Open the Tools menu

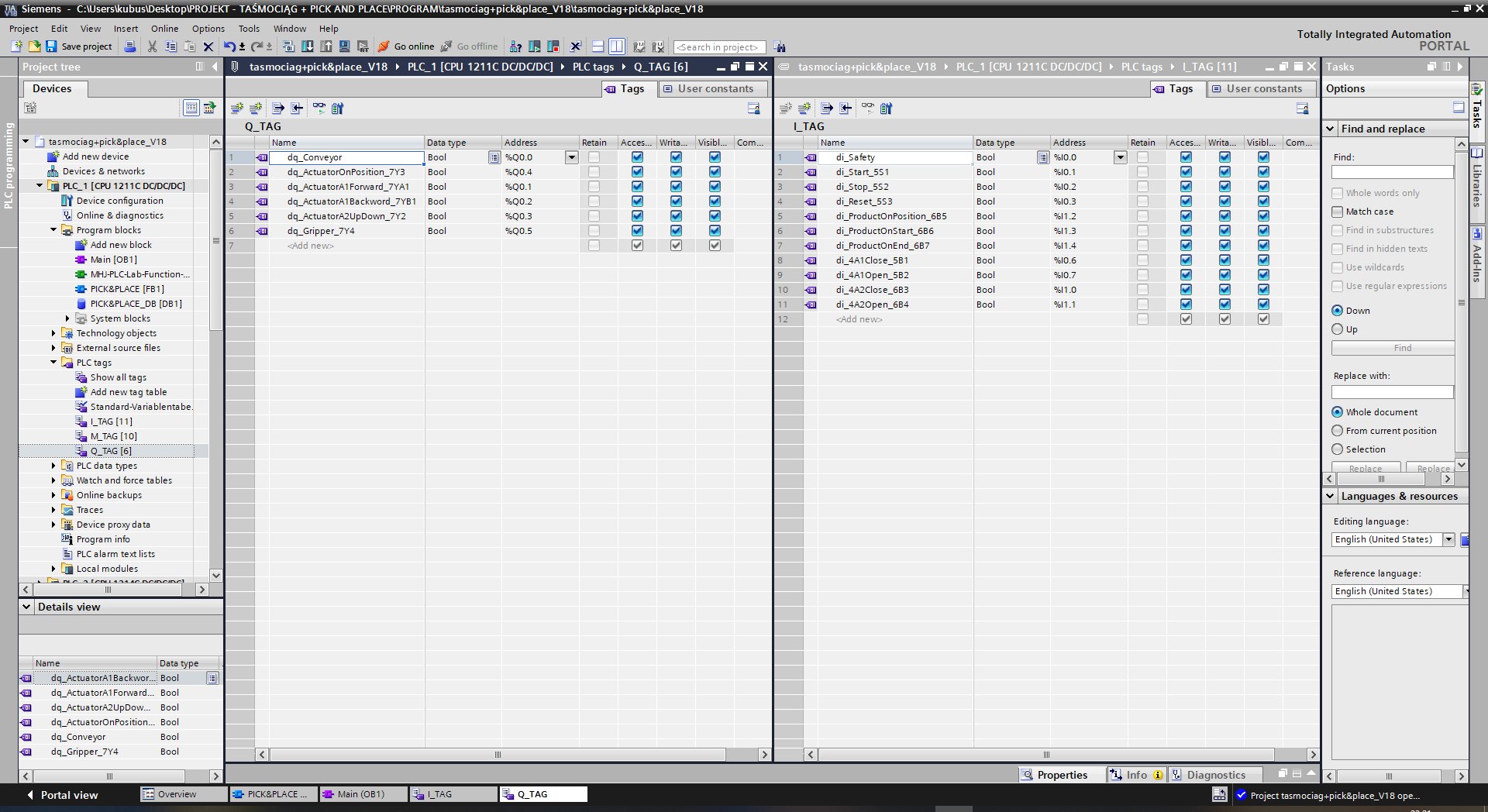coord(249,29)
